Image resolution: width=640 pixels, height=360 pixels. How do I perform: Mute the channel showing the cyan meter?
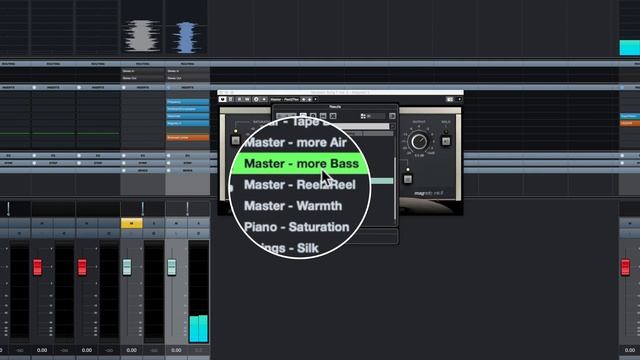click(x=176, y=223)
